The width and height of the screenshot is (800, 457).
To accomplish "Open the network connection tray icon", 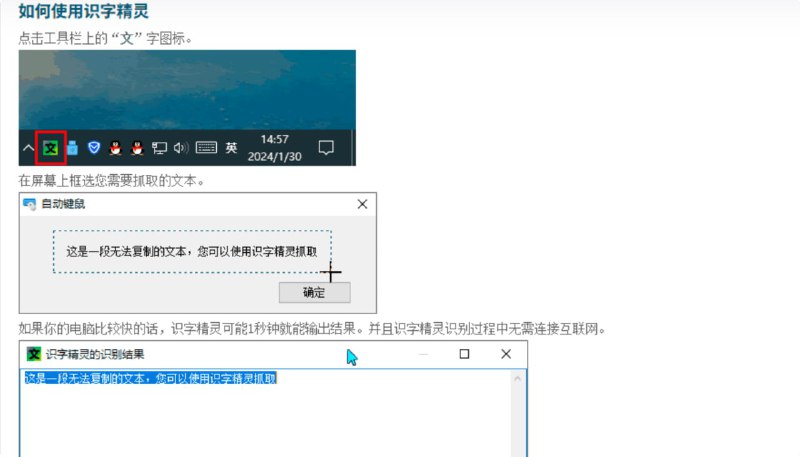I will (x=159, y=148).
